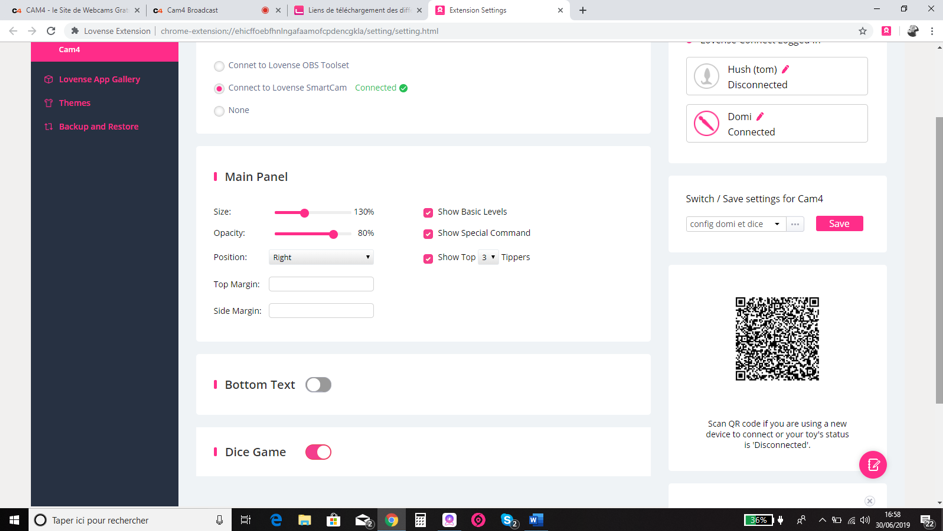Image resolution: width=943 pixels, height=531 pixels.
Task: Click the pencil icon next to Hush (tom)
Action: [x=786, y=69]
